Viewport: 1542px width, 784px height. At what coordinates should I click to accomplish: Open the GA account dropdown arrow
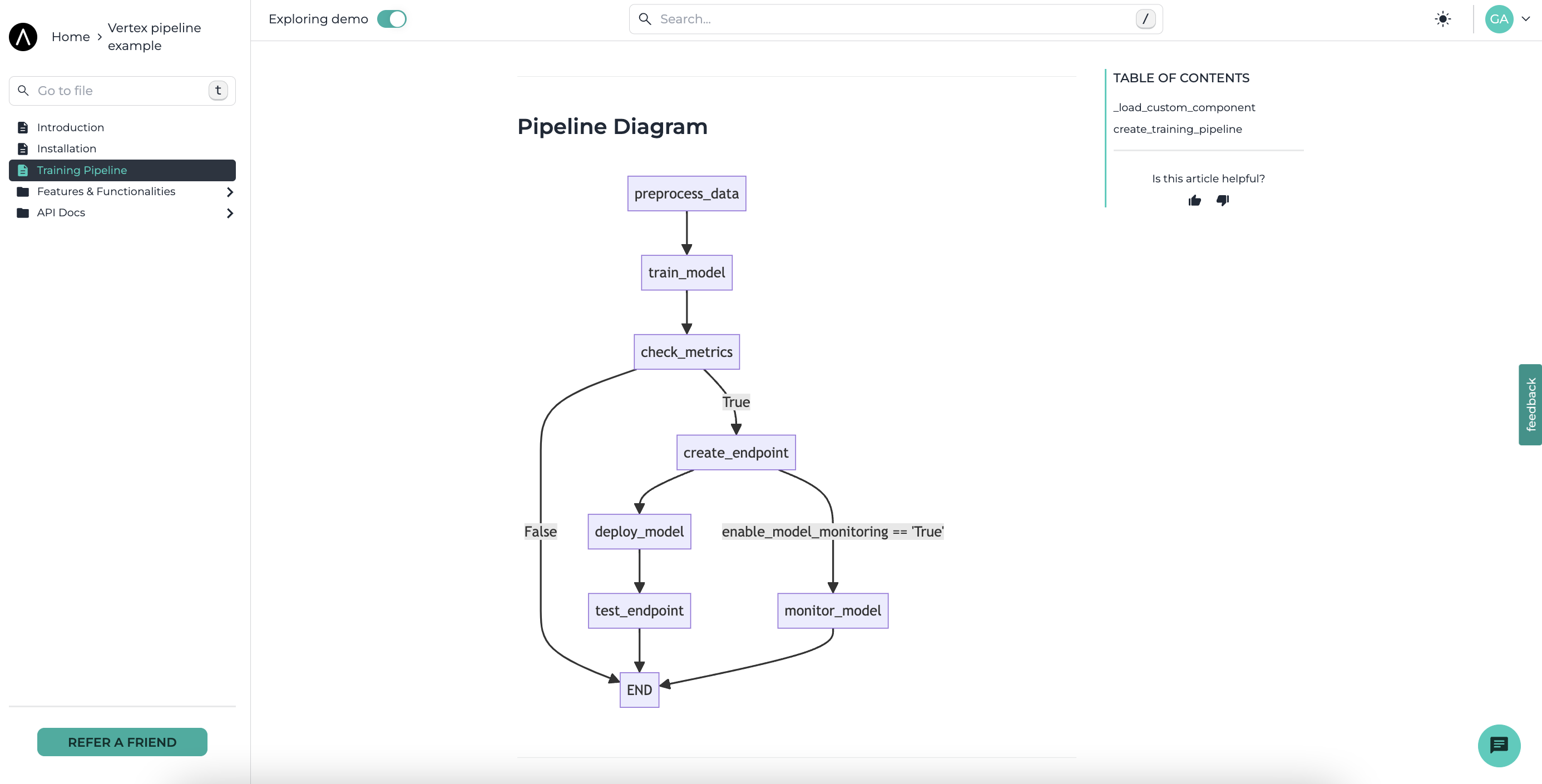pyautogui.click(x=1526, y=19)
